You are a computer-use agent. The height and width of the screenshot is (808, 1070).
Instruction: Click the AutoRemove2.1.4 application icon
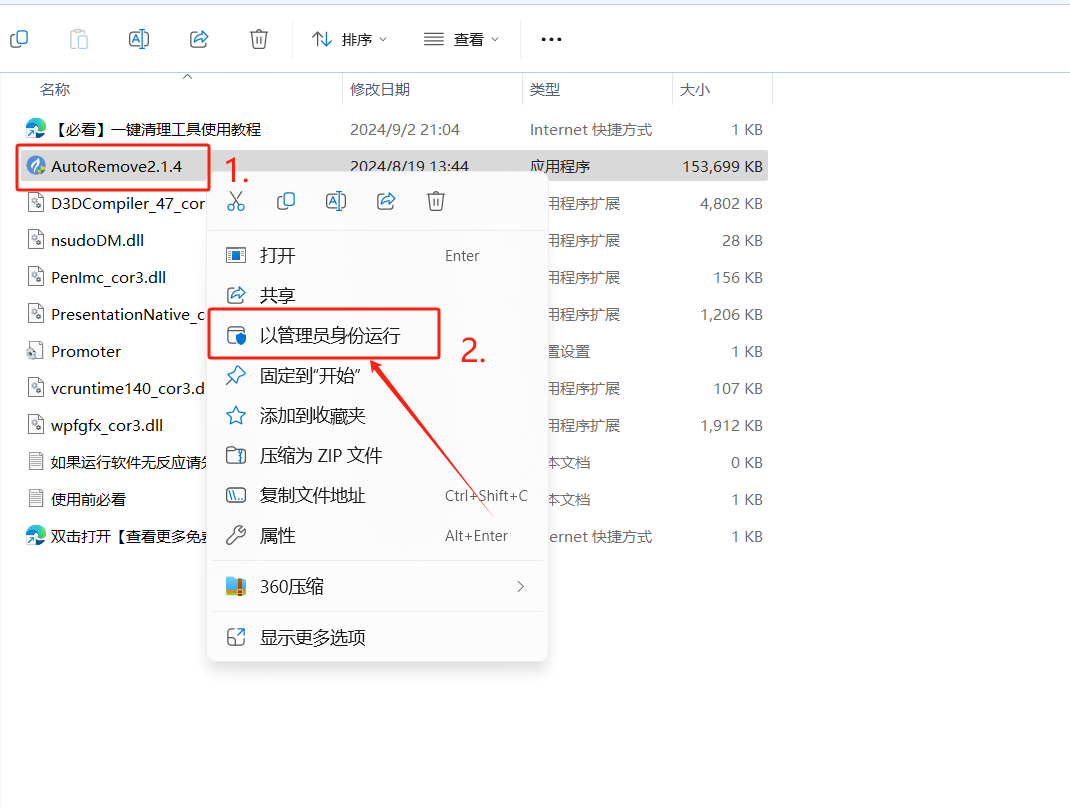click(x=36, y=166)
